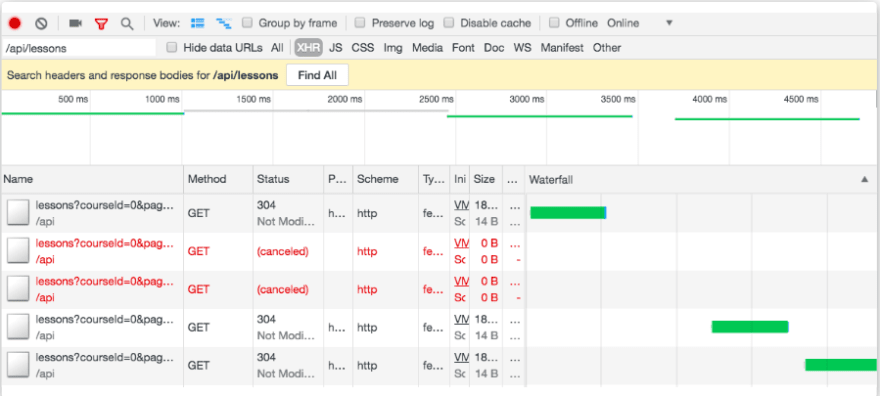Stop recording the network log

(x=15, y=23)
